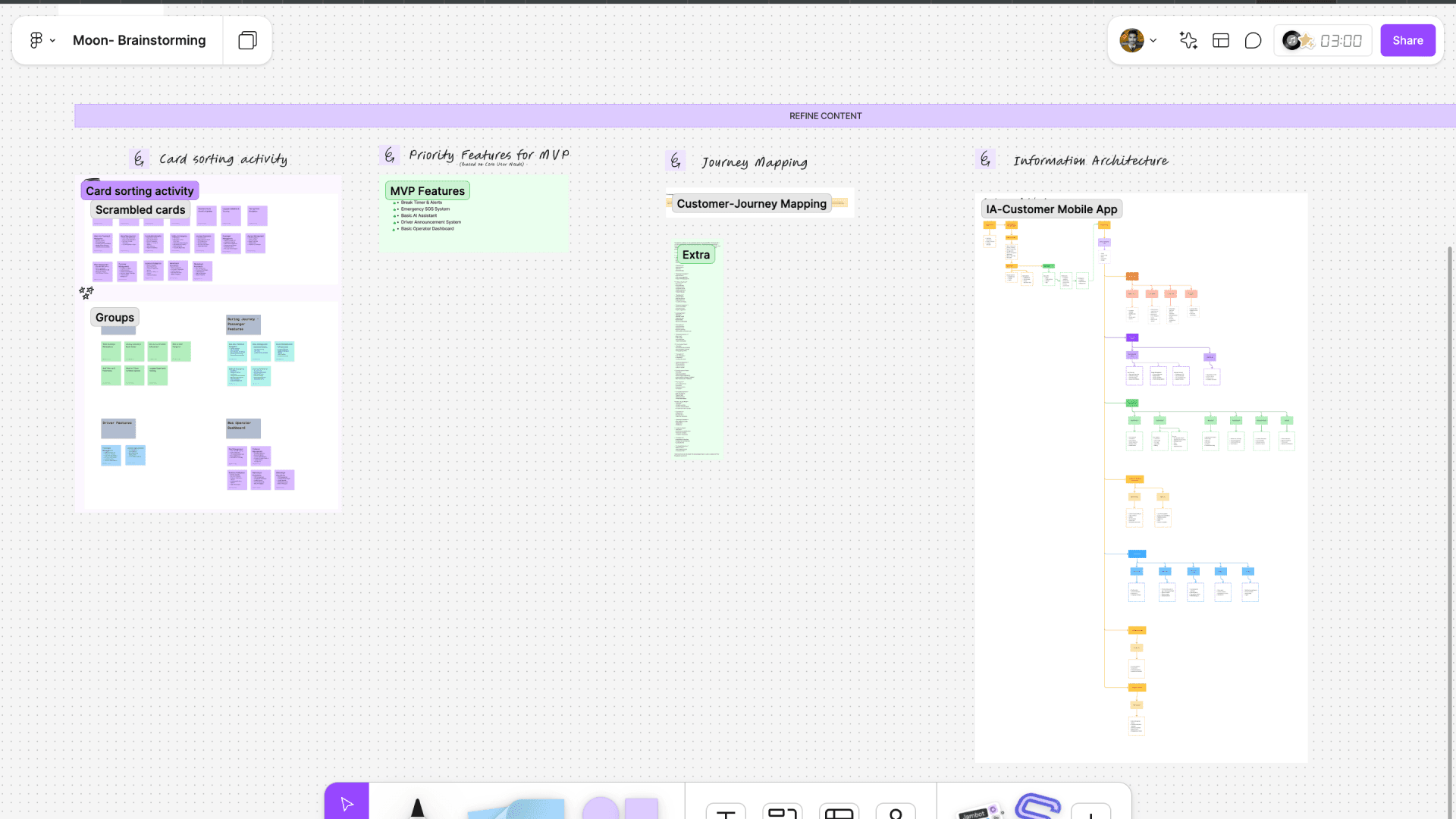Toggle the pages panel icon

coord(247,41)
